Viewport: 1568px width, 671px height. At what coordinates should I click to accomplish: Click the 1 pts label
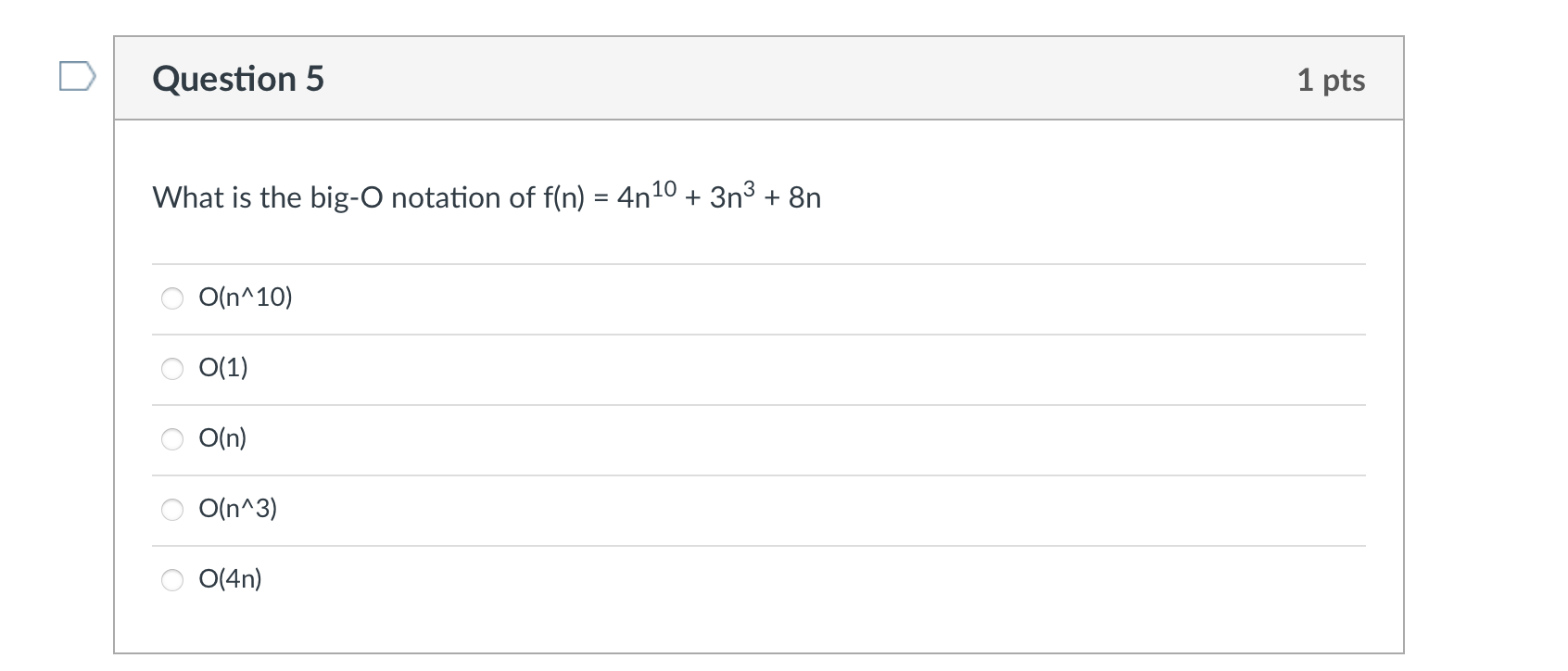pos(1331,81)
